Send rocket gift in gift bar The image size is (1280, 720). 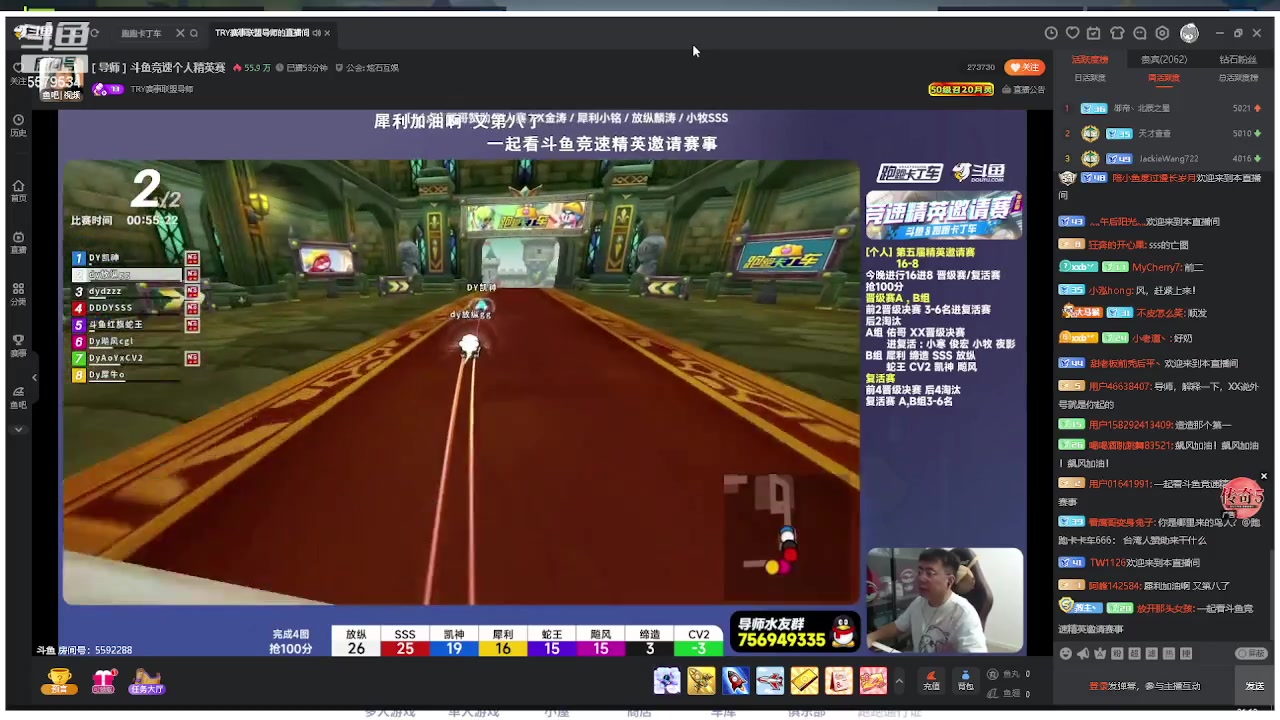[736, 681]
